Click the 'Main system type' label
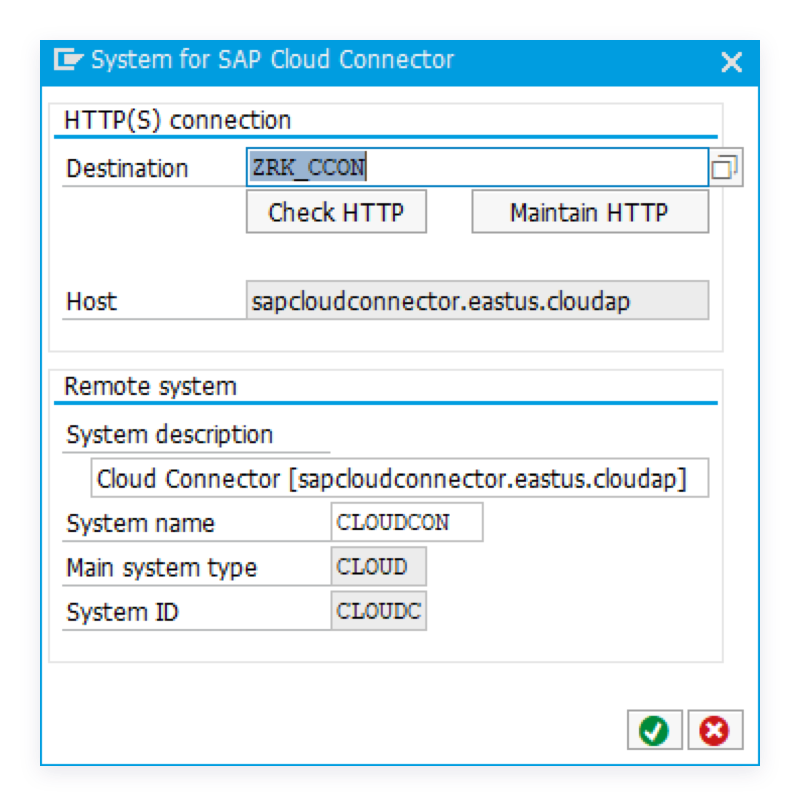 tap(161, 569)
